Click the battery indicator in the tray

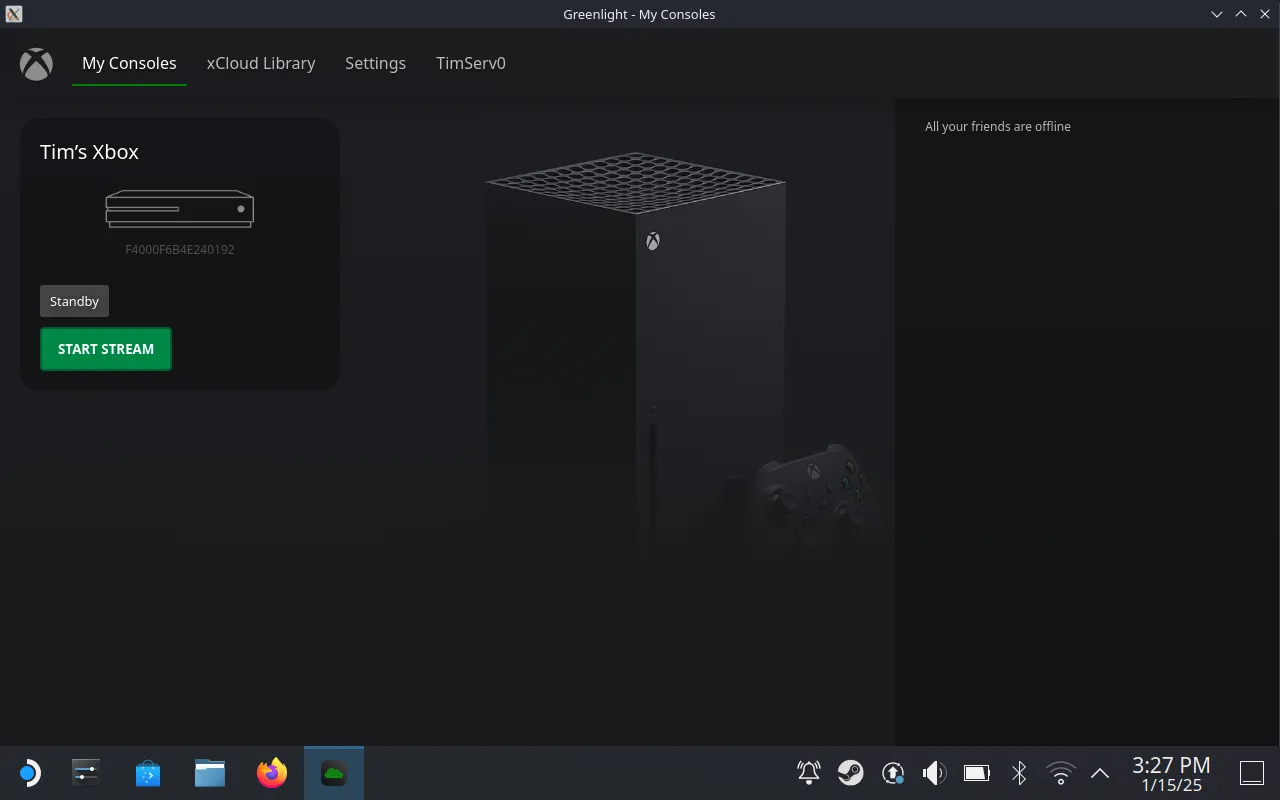click(x=976, y=772)
